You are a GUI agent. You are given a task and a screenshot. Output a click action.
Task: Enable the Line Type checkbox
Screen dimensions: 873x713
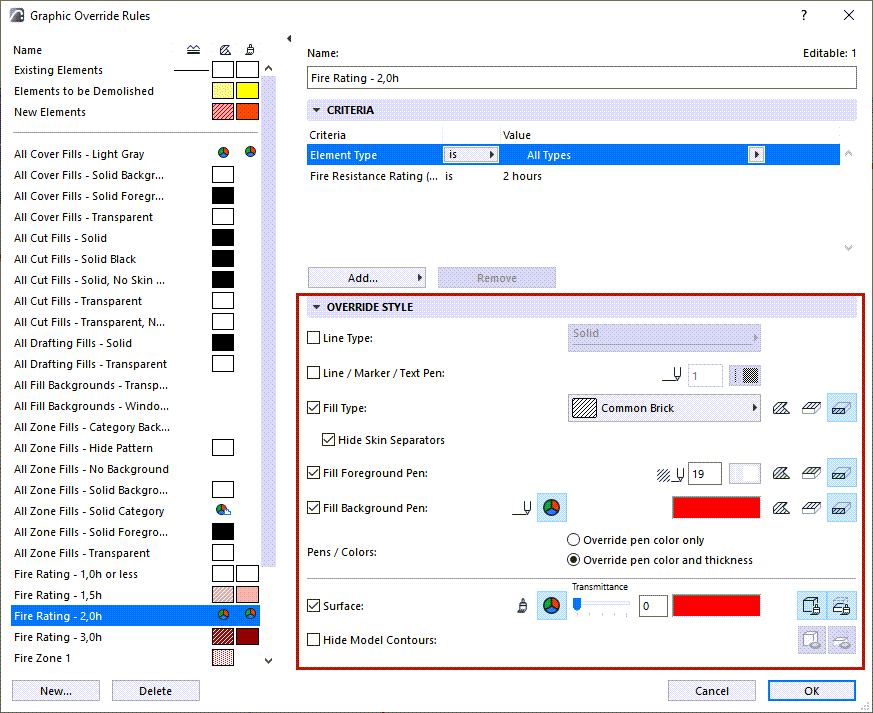(x=313, y=338)
